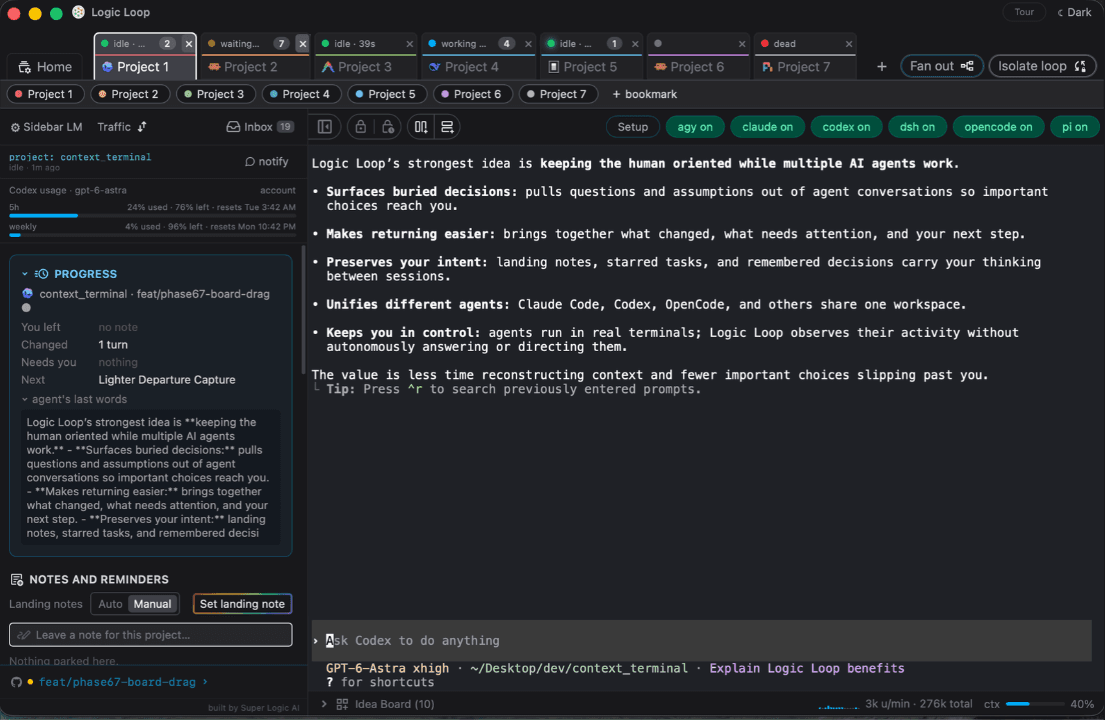Click the notify button

266,161
